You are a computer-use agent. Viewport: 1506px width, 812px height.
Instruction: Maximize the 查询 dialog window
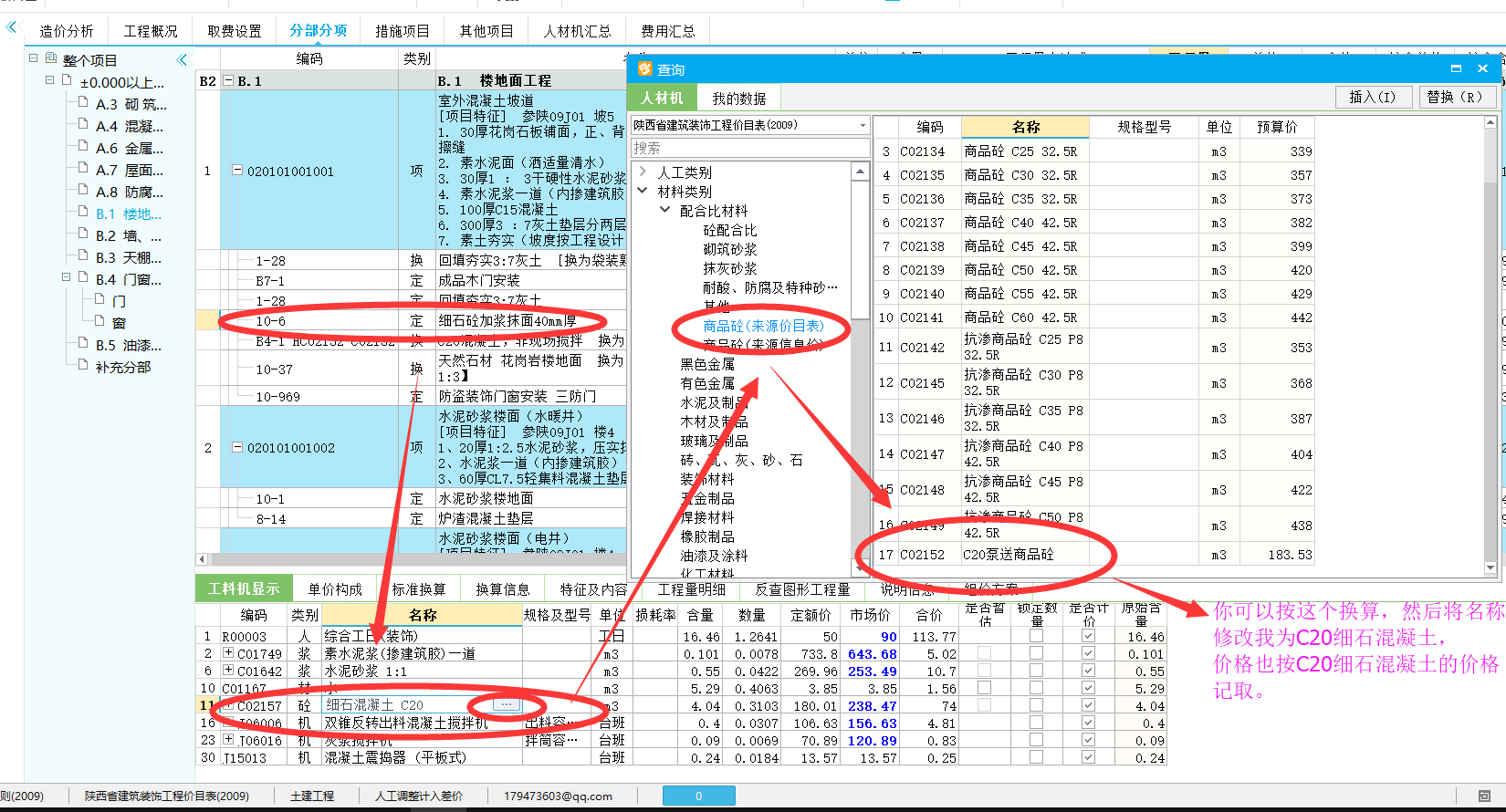(x=1456, y=69)
